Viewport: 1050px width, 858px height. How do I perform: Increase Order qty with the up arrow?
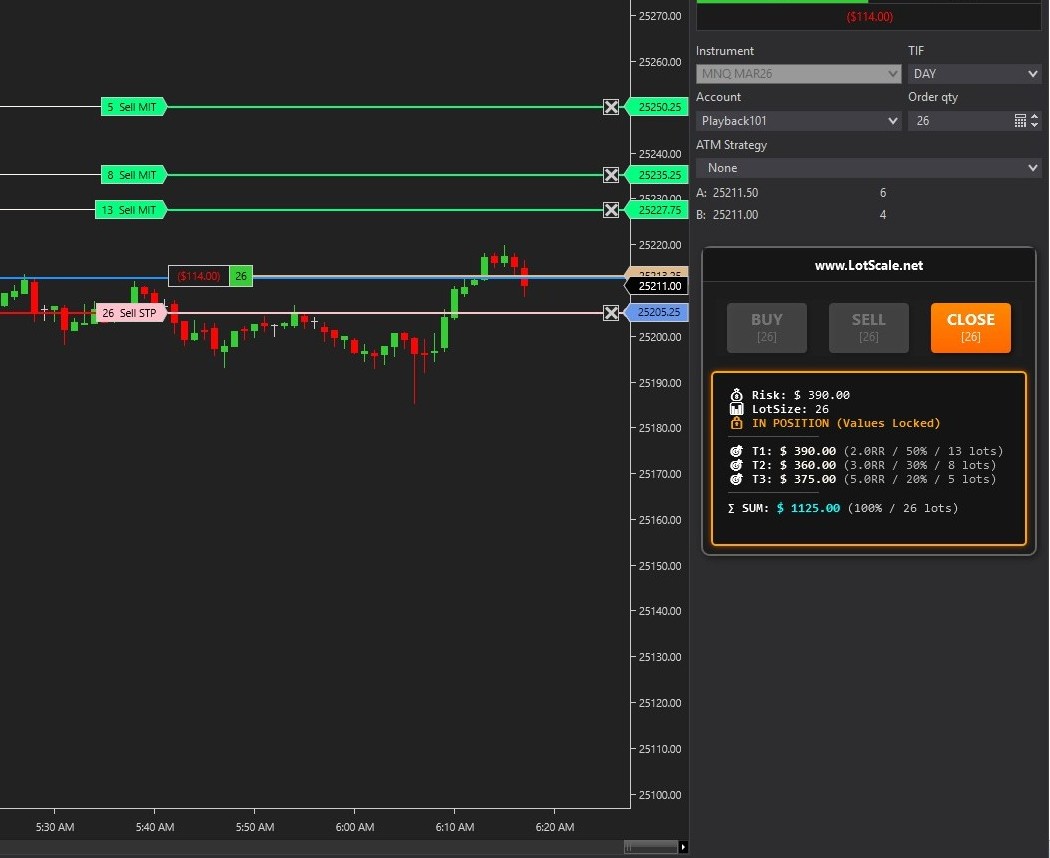(1035, 116)
